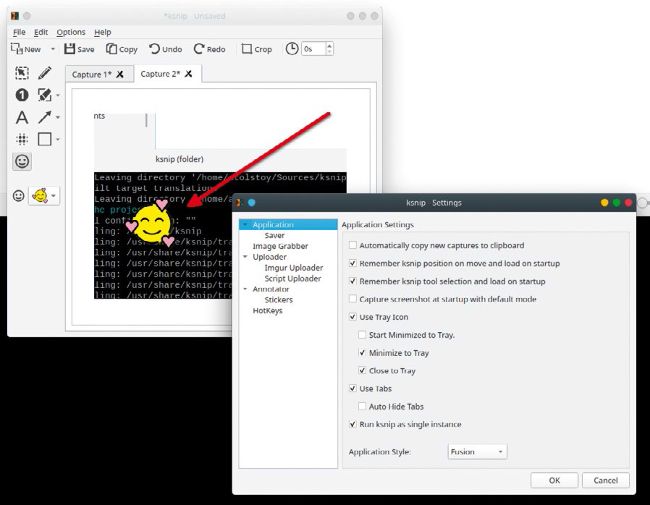Increase delay with the spinner up arrow
Viewport: 650px width, 505px height.
click(x=330, y=46)
